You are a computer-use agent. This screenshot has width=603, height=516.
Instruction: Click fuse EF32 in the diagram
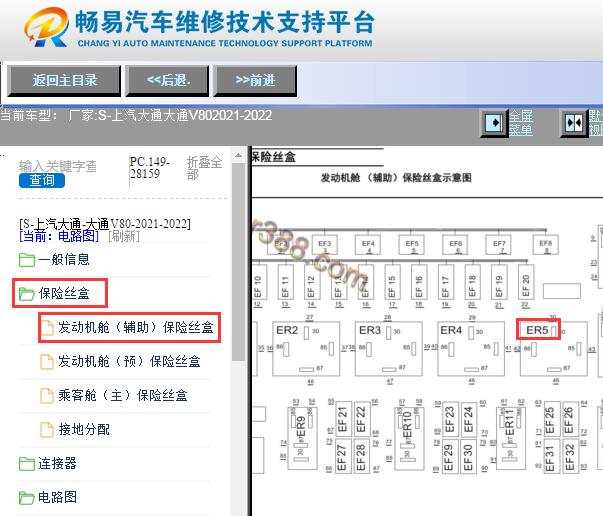(570, 456)
